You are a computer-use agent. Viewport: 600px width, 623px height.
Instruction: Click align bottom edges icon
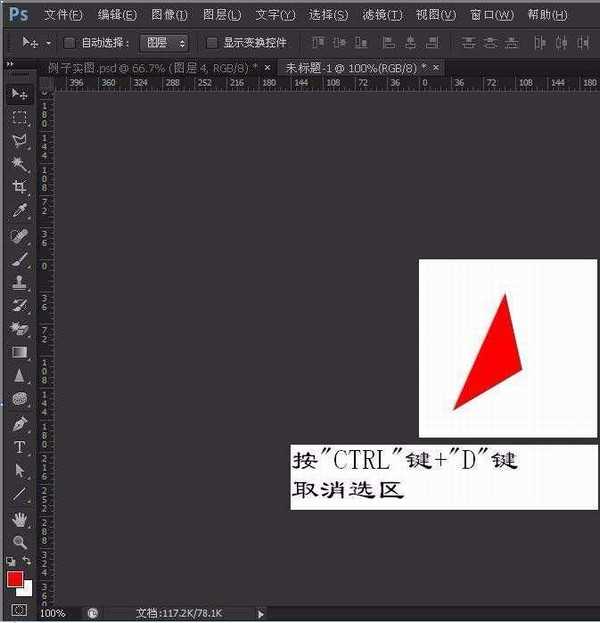(x=361, y=42)
